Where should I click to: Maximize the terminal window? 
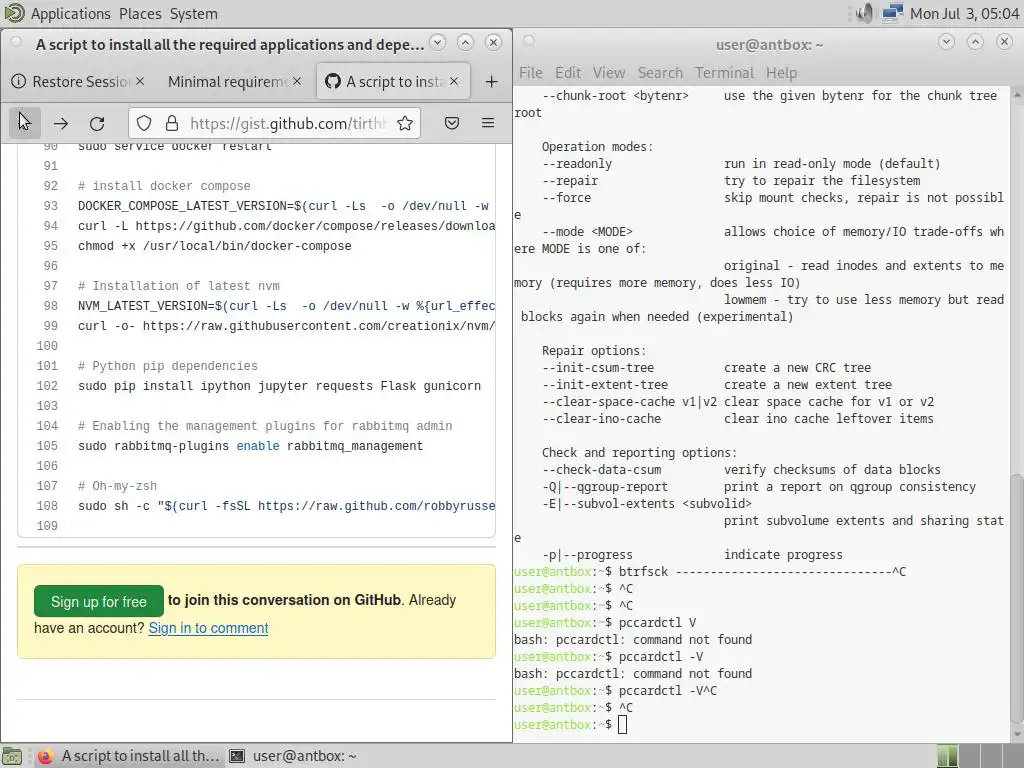(975, 42)
